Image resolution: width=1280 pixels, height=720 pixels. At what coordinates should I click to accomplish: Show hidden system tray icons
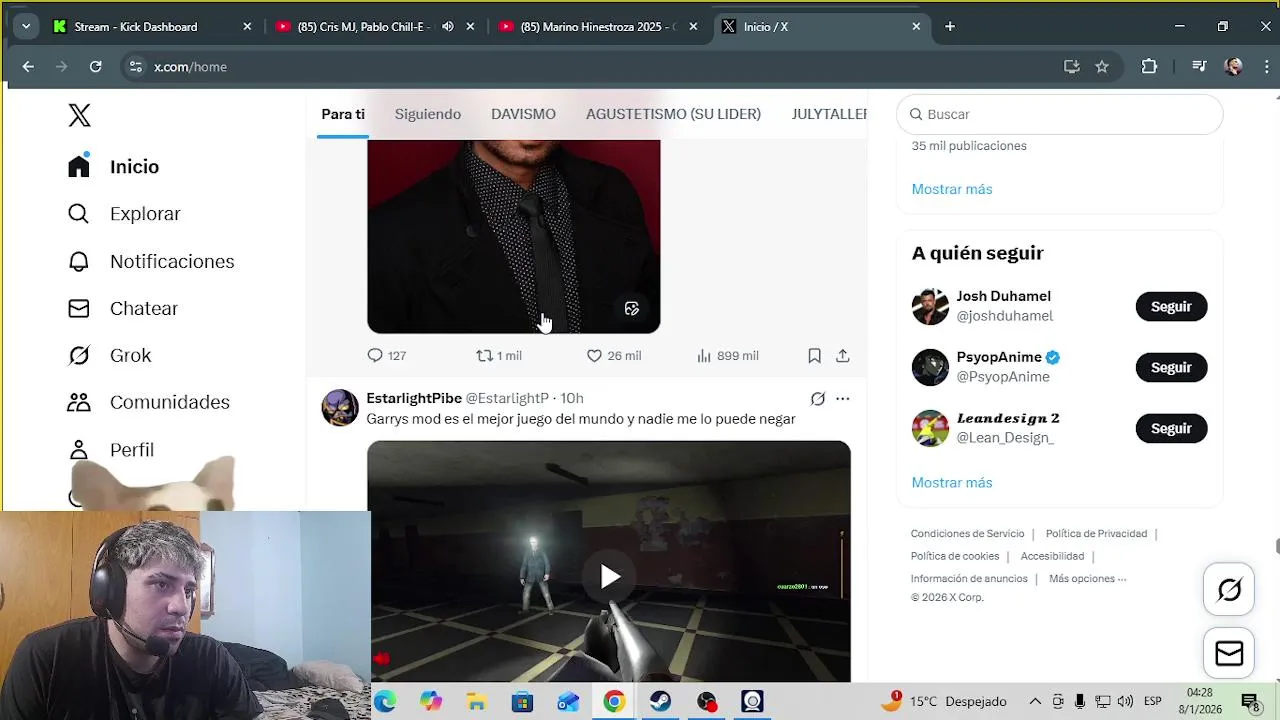(1035, 702)
